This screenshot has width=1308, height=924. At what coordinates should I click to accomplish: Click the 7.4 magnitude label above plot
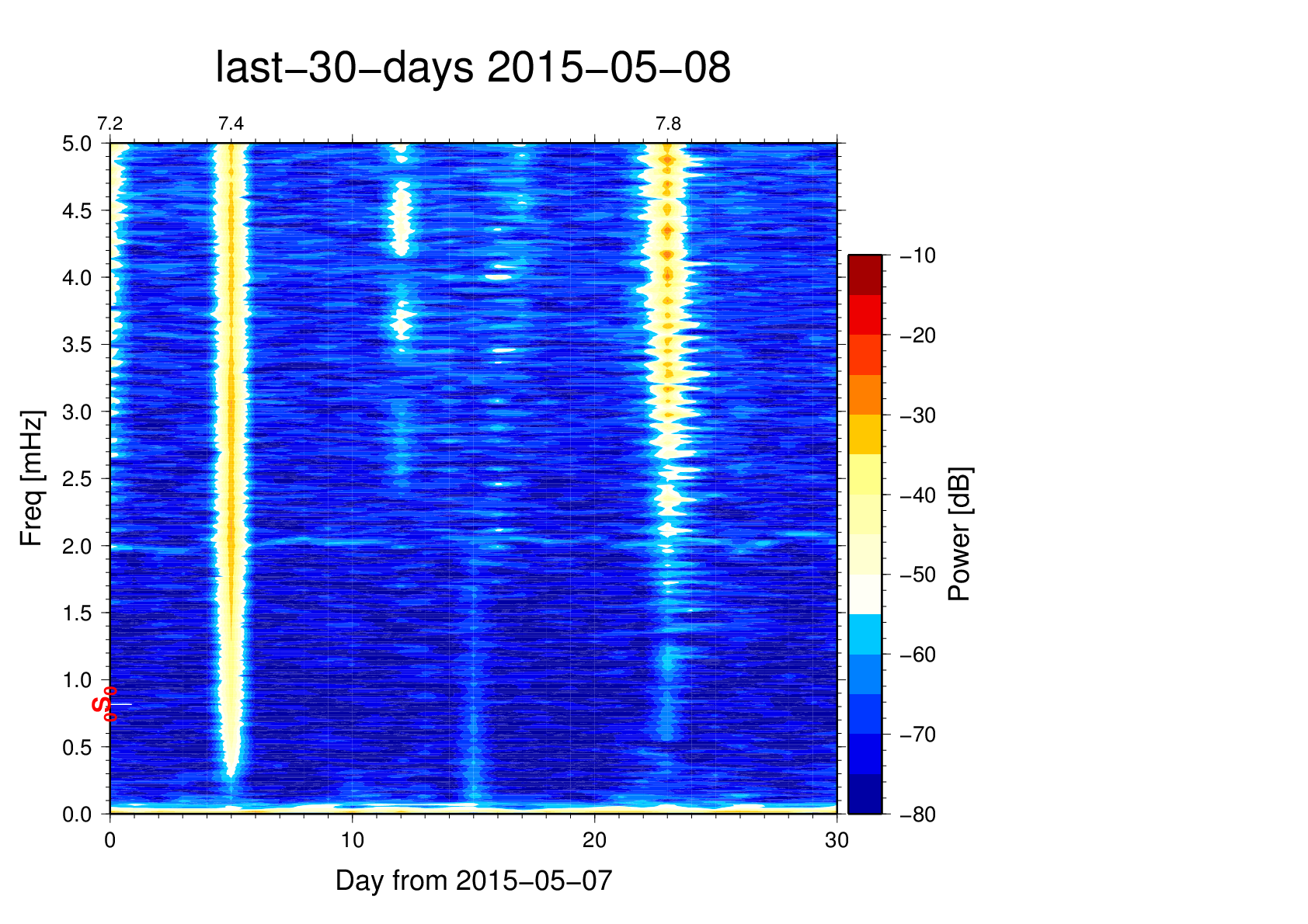[231, 124]
